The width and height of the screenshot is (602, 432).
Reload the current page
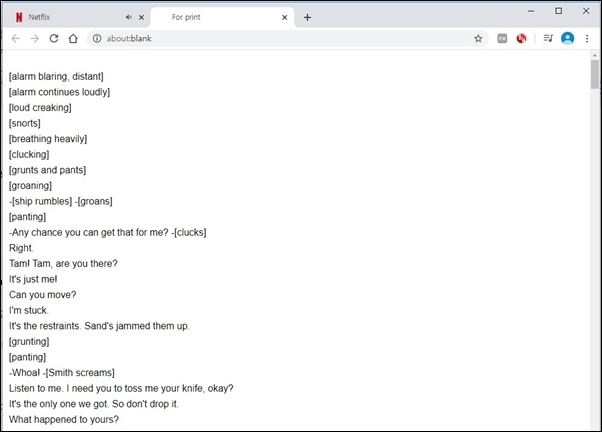click(54, 38)
